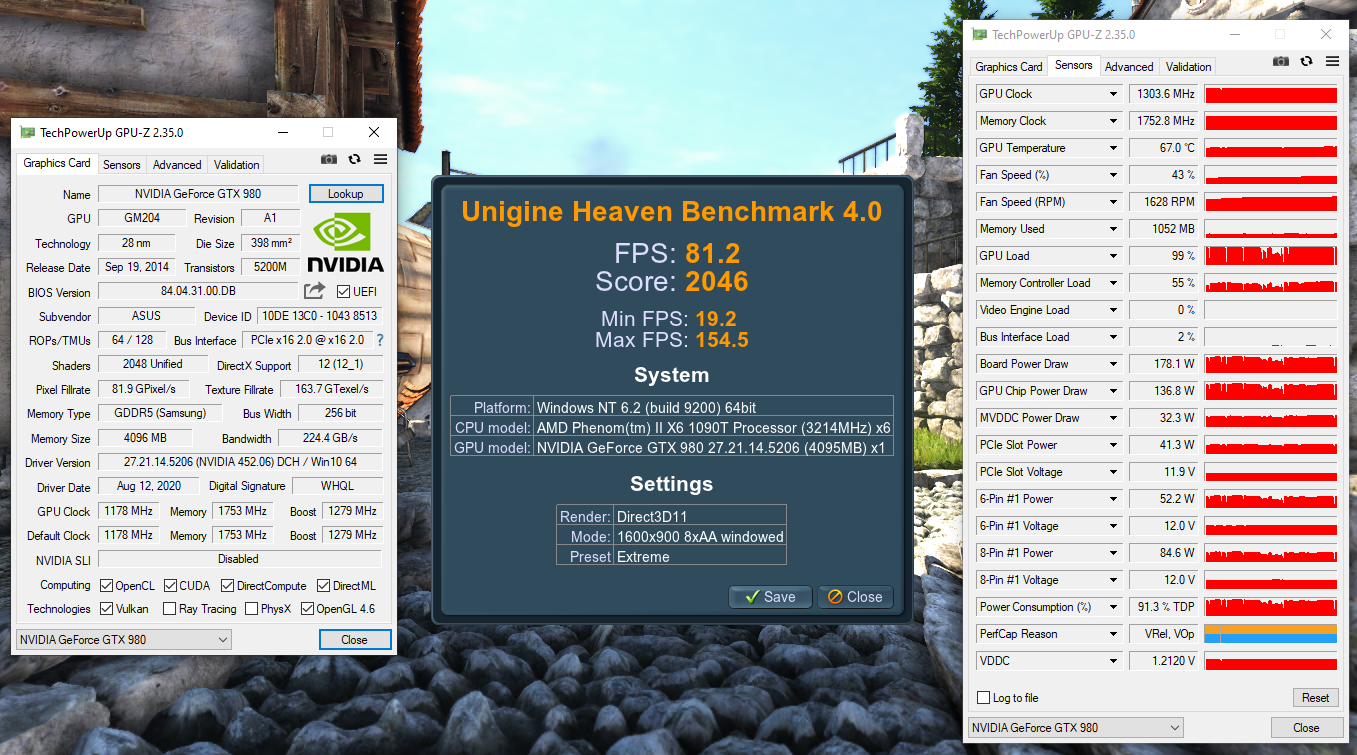This screenshot has width=1357, height=755.
Task: Click the Fan Speed reading 1628 RPM
Action: pyautogui.click(x=1163, y=202)
